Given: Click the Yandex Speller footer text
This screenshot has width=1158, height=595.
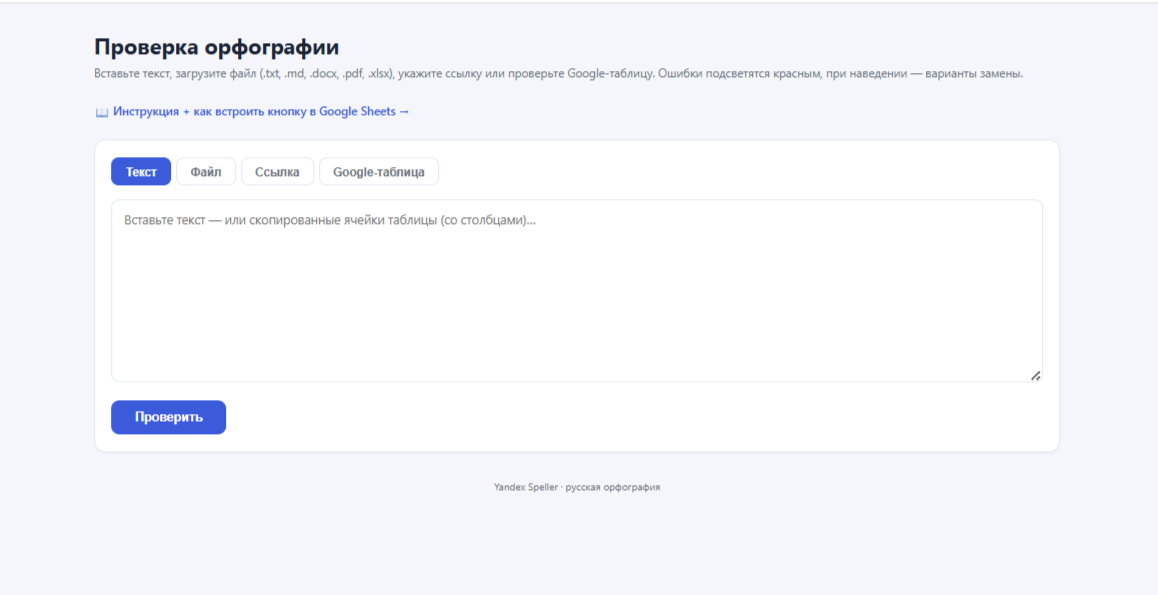Looking at the screenshot, I should [577, 487].
